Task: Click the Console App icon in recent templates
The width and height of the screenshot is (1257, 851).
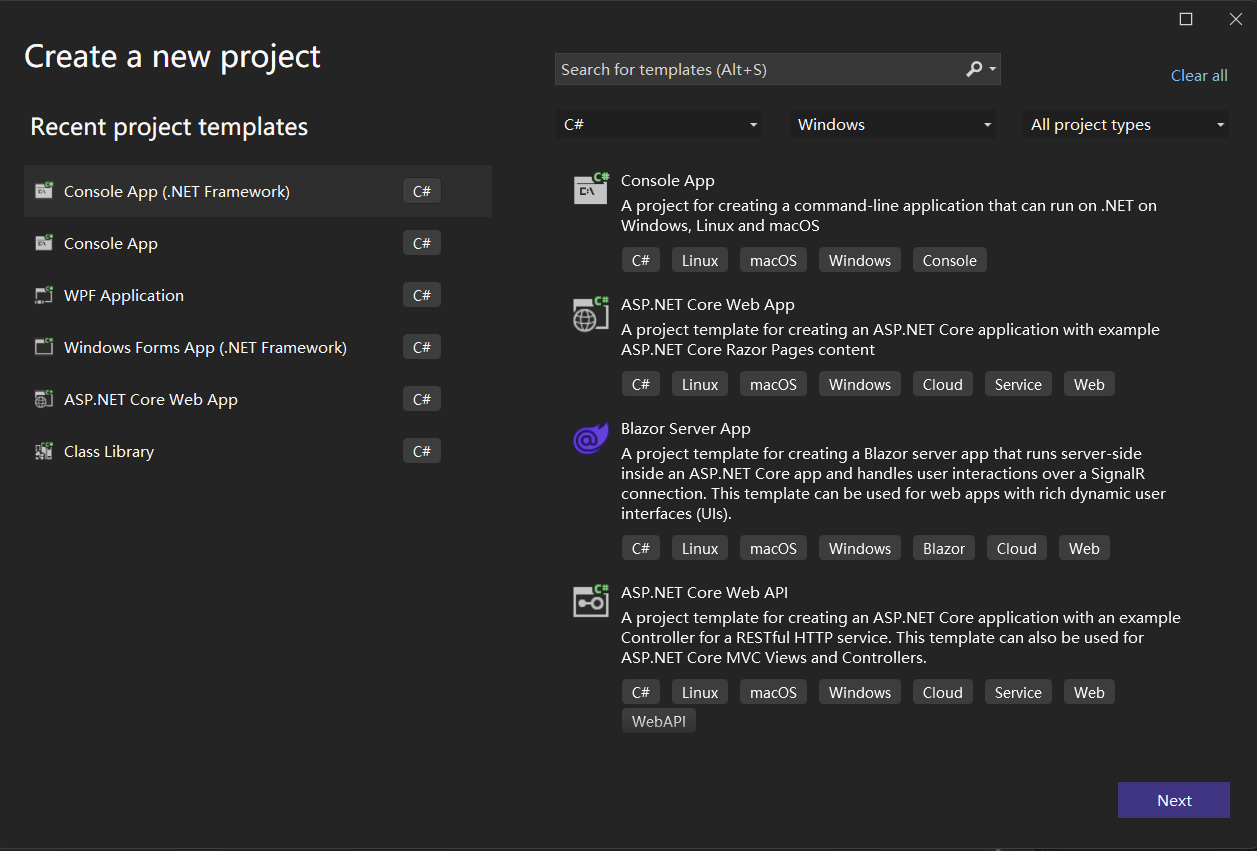Action: click(44, 243)
